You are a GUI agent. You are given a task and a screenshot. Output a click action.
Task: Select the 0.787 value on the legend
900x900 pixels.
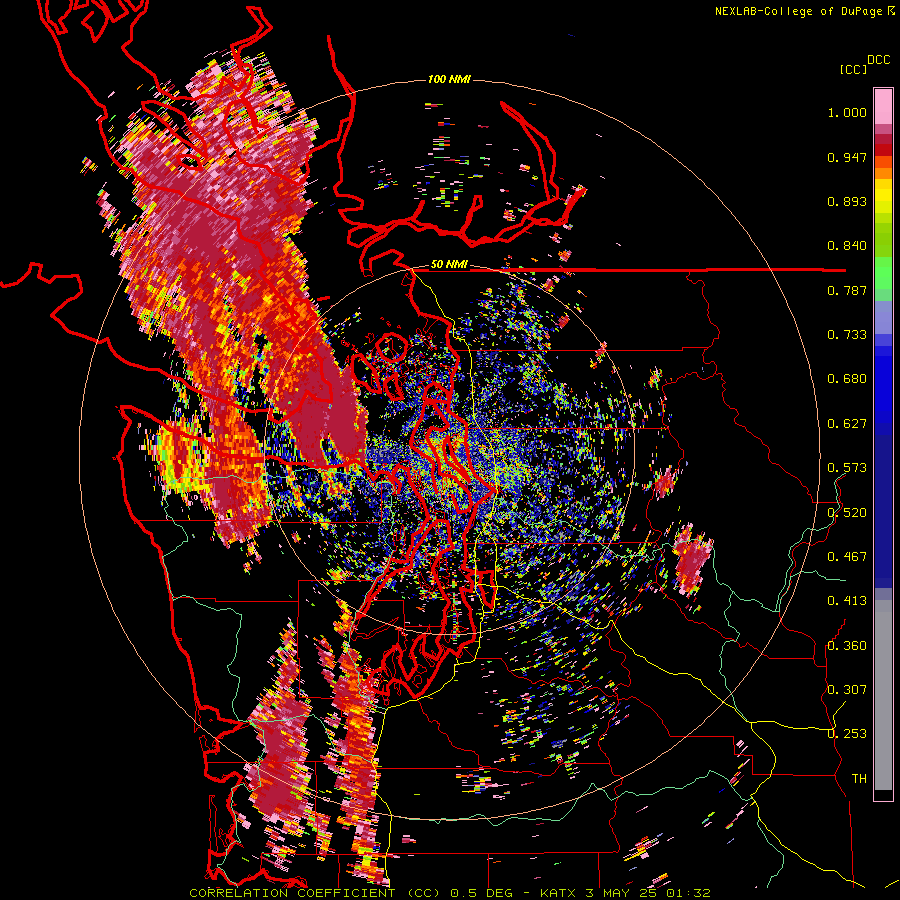847,290
